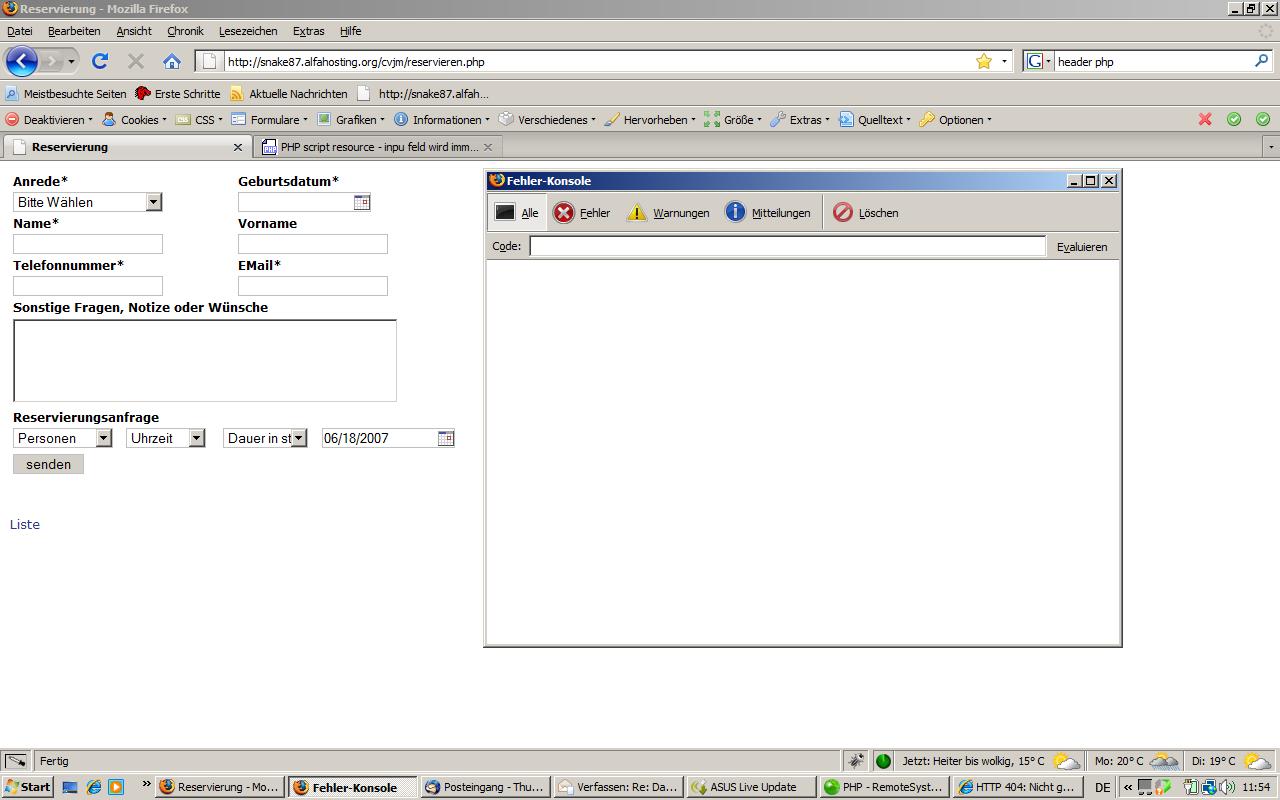
Task: Open the Windows Start button
Action: pyautogui.click(x=27, y=787)
